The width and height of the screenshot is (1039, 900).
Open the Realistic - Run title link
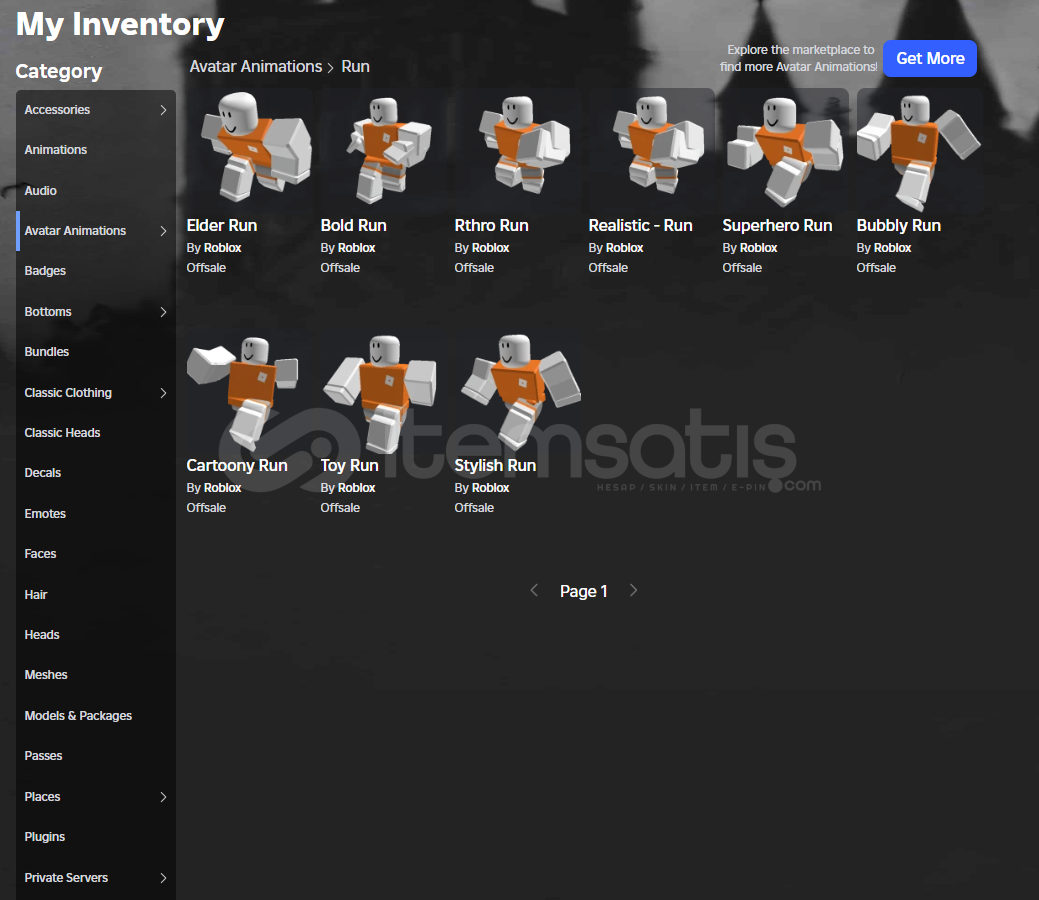[x=640, y=226]
